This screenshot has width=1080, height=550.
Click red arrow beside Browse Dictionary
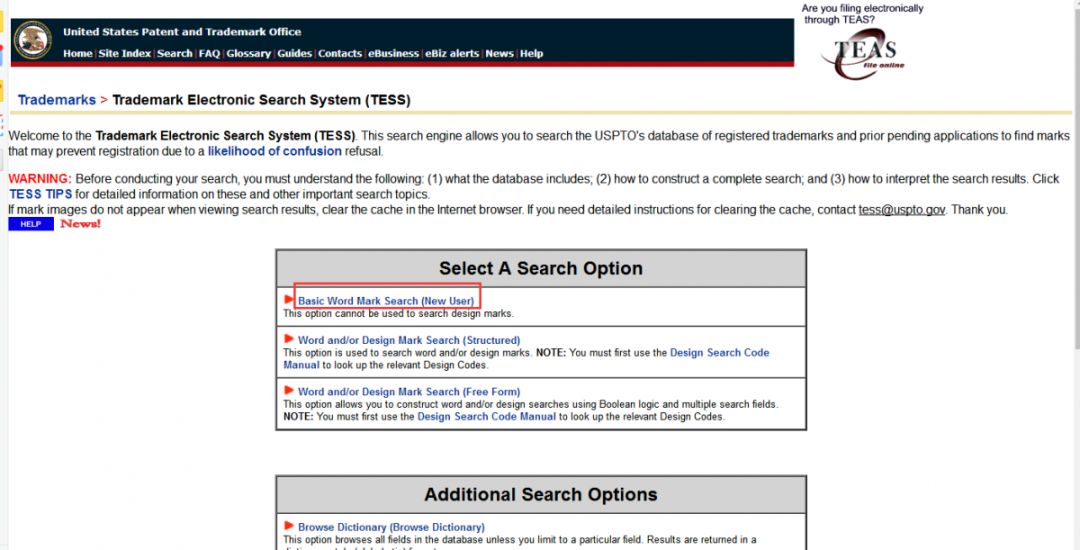pyautogui.click(x=289, y=527)
